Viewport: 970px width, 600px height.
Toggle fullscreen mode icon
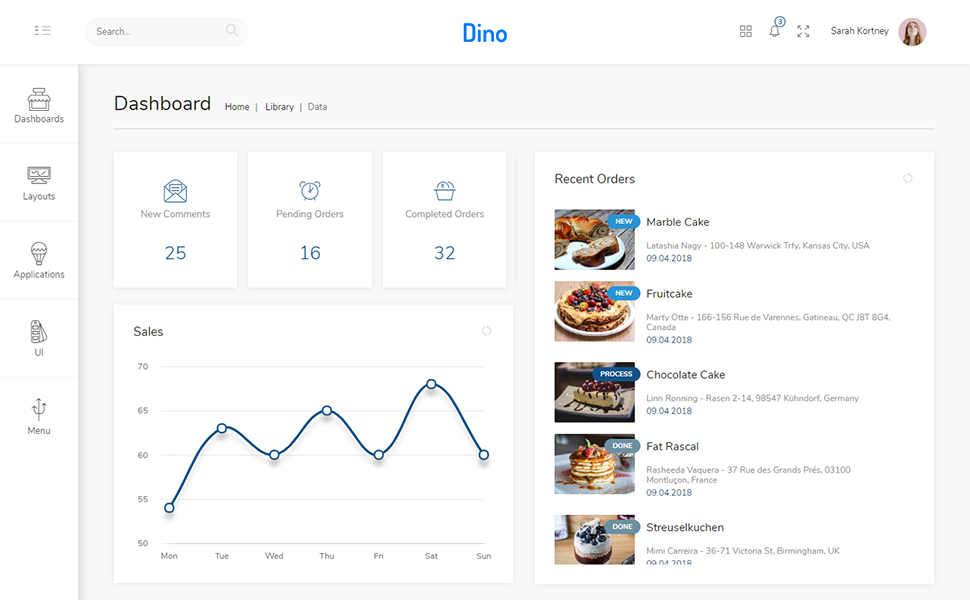pyautogui.click(x=803, y=31)
